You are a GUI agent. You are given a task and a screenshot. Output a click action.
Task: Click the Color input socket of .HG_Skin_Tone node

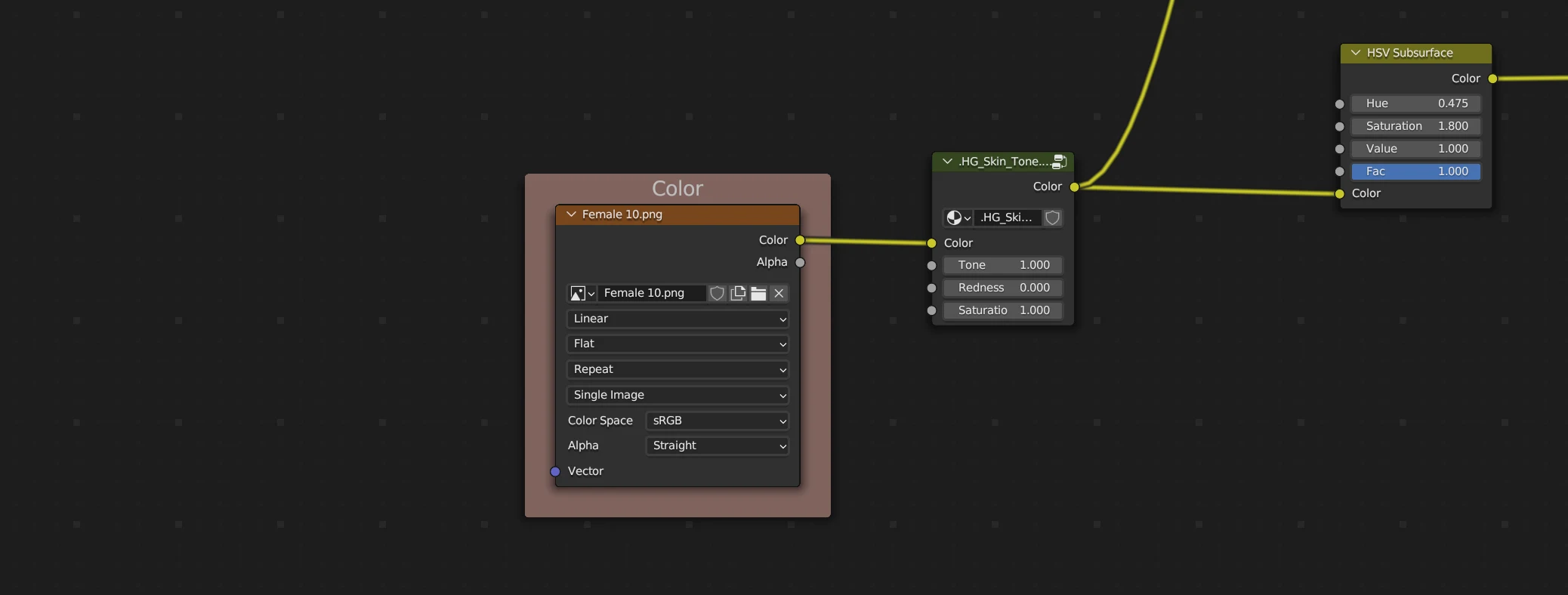tap(931, 243)
